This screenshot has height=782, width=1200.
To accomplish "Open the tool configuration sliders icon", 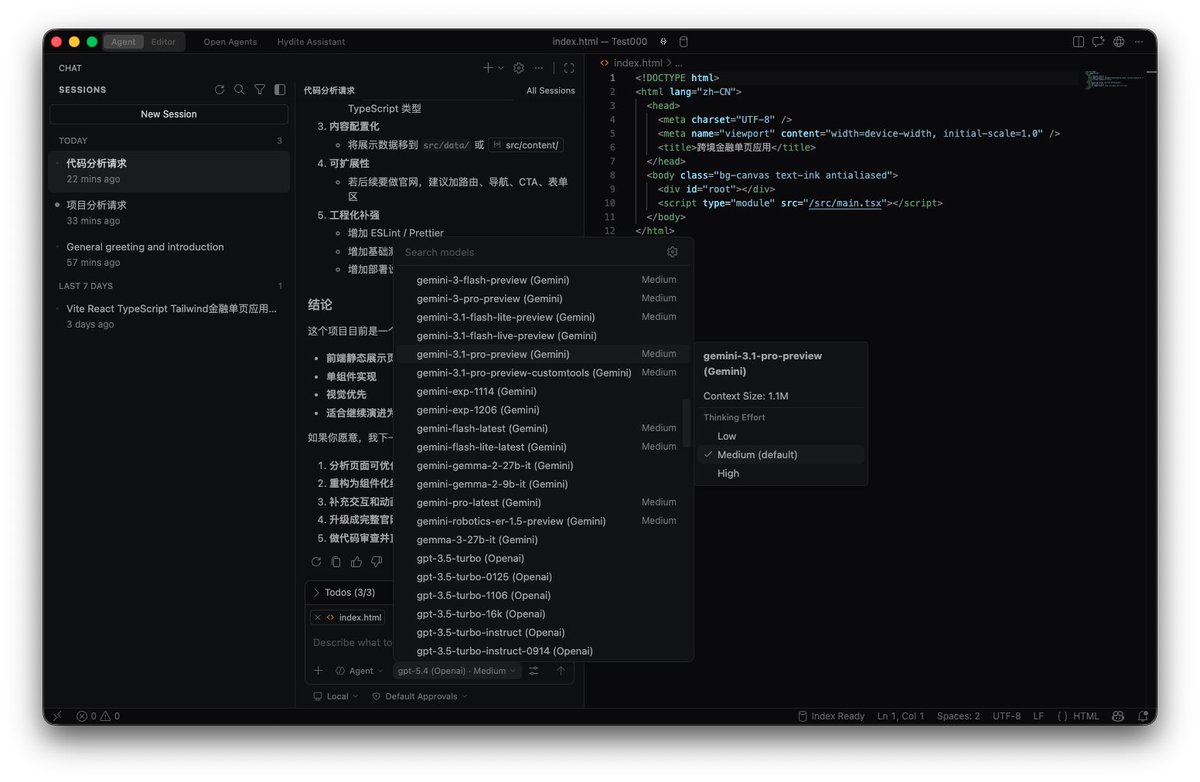I will coord(534,671).
